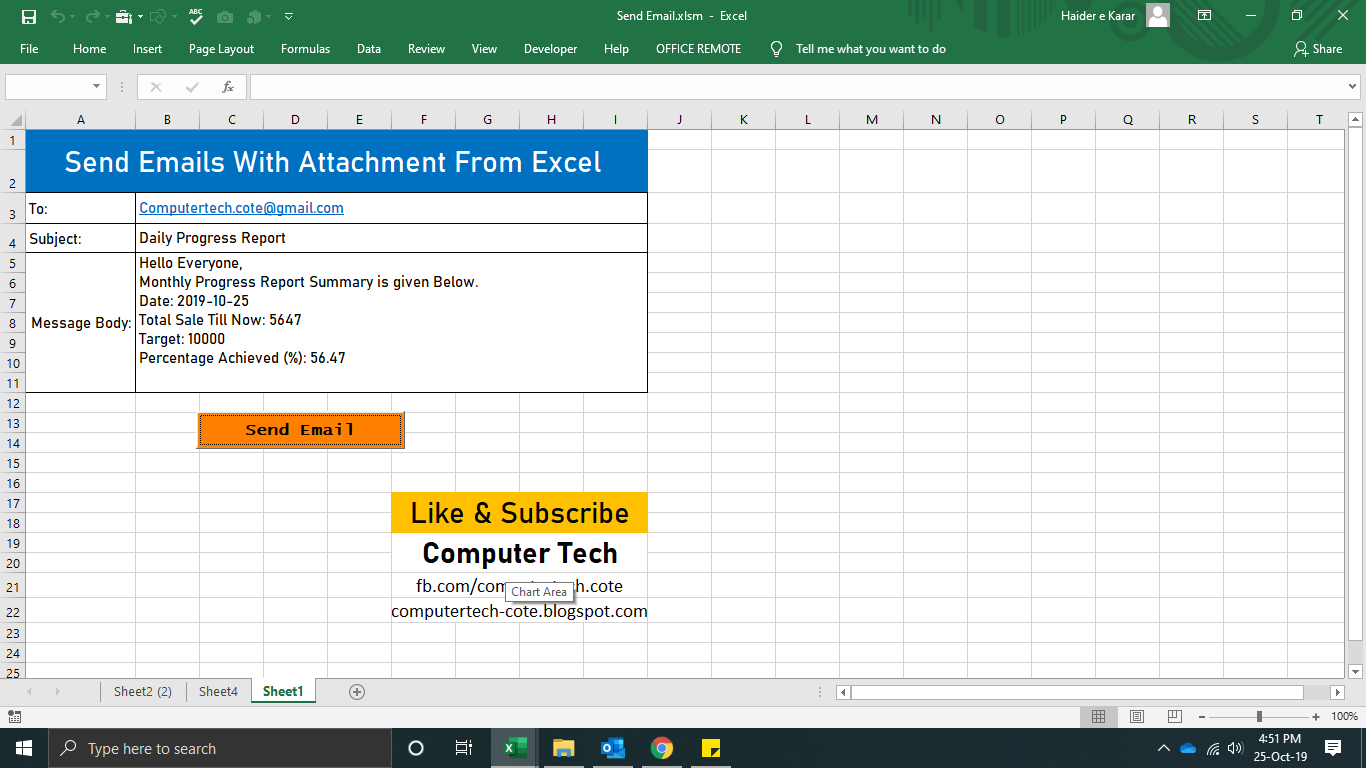Run spelling check from Quick Access Toolbar
This screenshot has height=768, width=1366.
pos(193,16)
